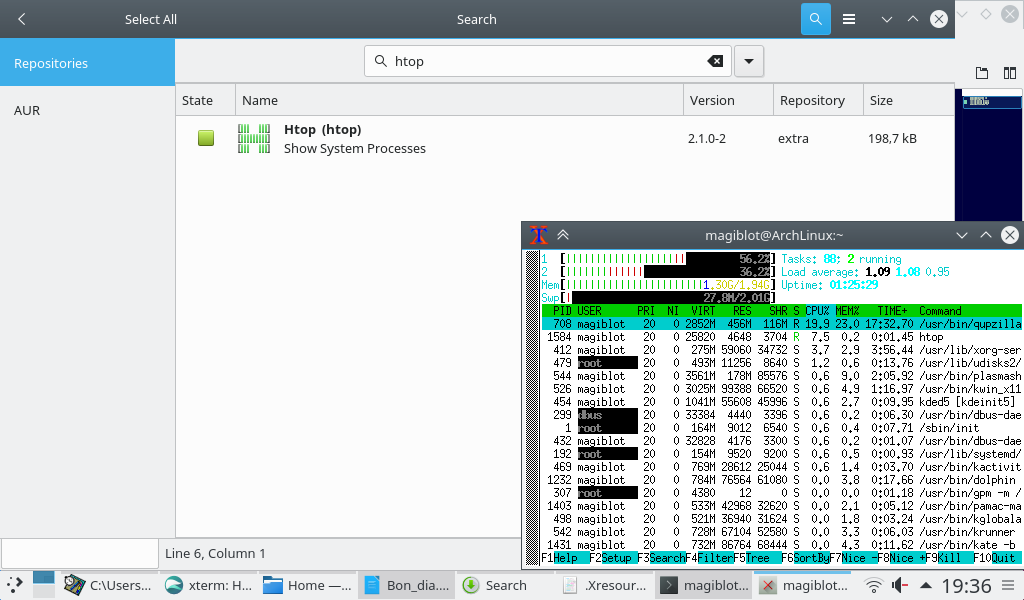Switch to the C:\Users... taskbar window
Image resolution: width=1024 pixels, height=600 pixels.
point(108,585)
